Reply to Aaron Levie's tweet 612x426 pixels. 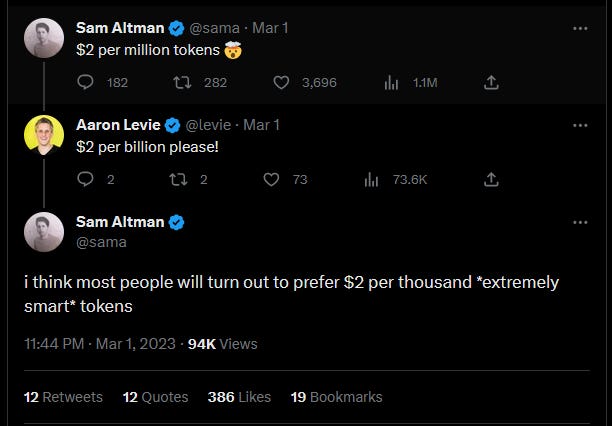85,180
